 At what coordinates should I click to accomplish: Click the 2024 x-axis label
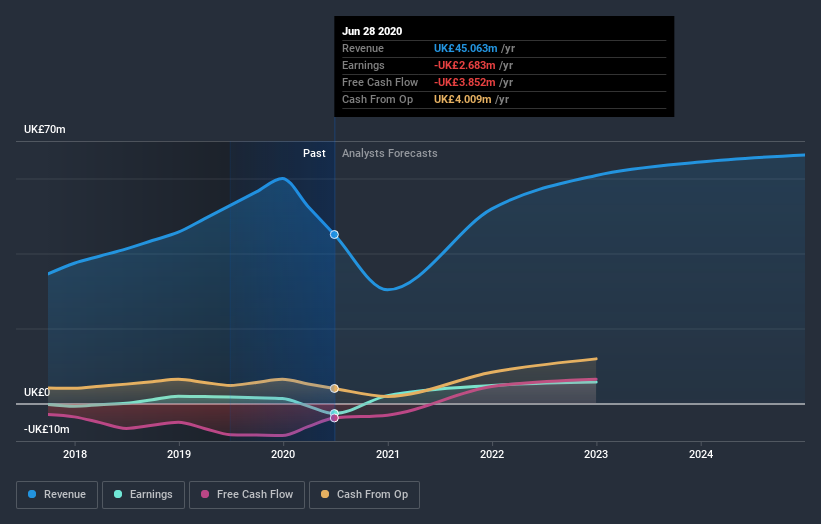tap(701, 454)
